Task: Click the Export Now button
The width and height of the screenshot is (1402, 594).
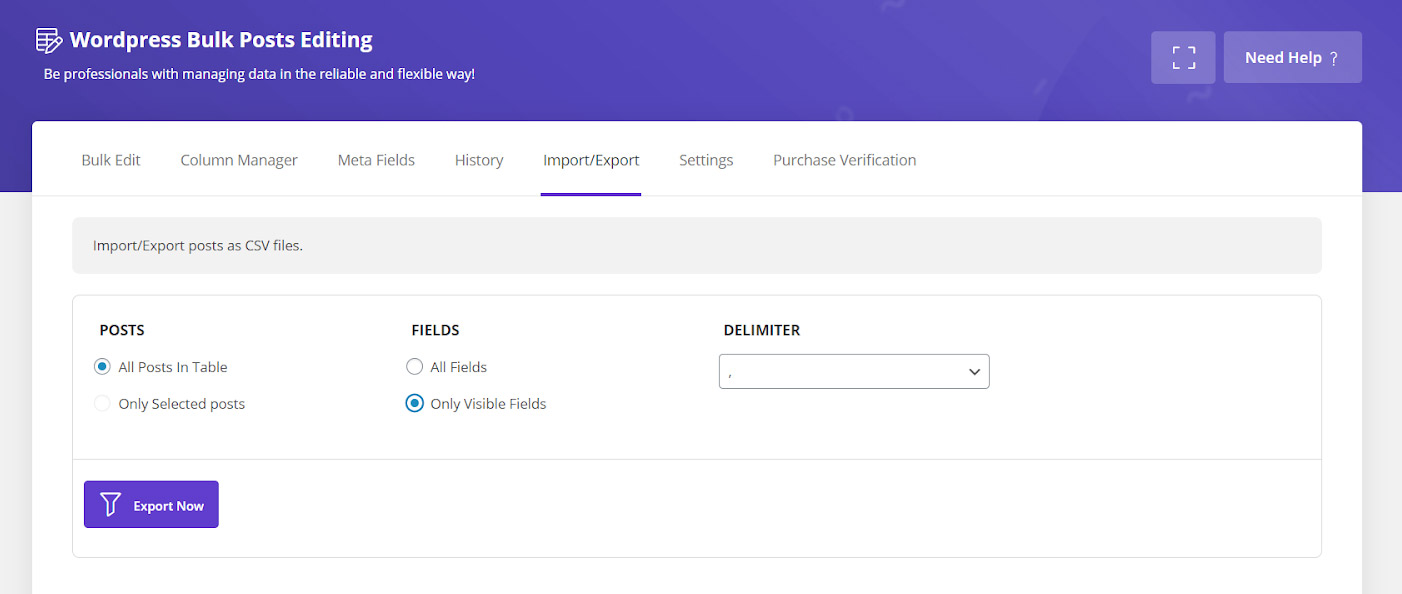Action: [x=151, y=504]
